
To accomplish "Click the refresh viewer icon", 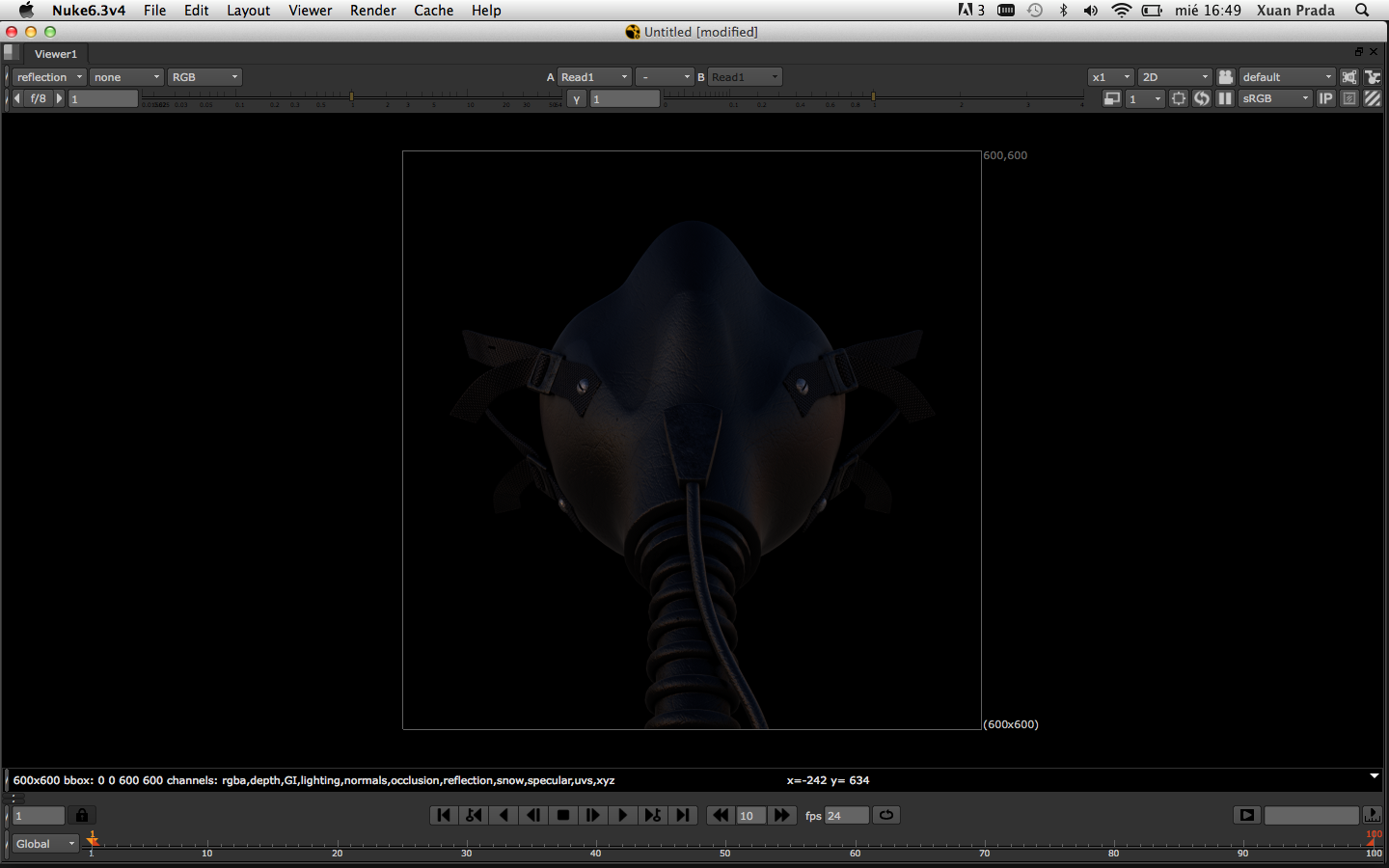I will click(x=1202, y=98).
